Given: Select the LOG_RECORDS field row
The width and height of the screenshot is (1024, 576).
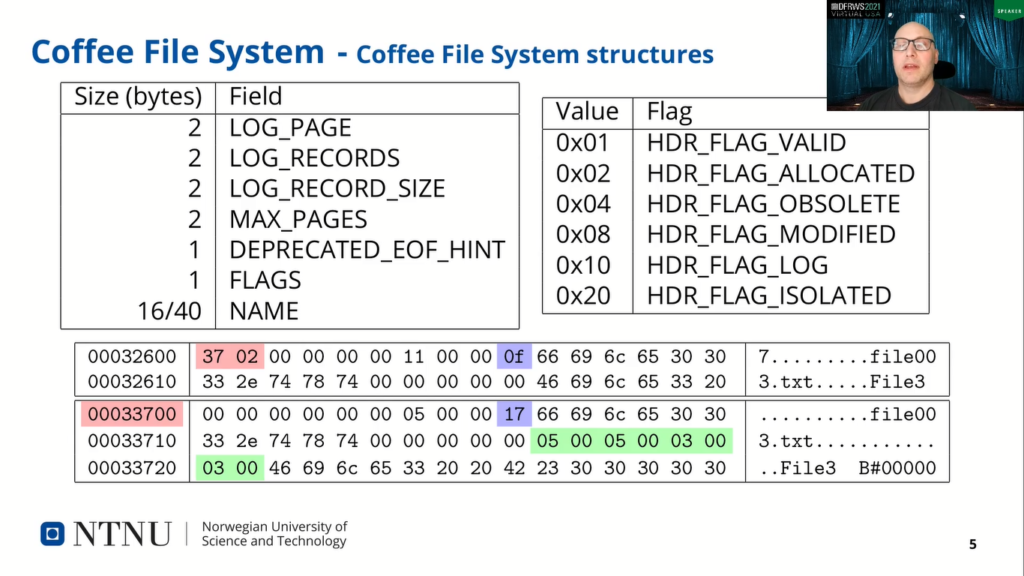Looking at the screenshot, I should point(290,158).
